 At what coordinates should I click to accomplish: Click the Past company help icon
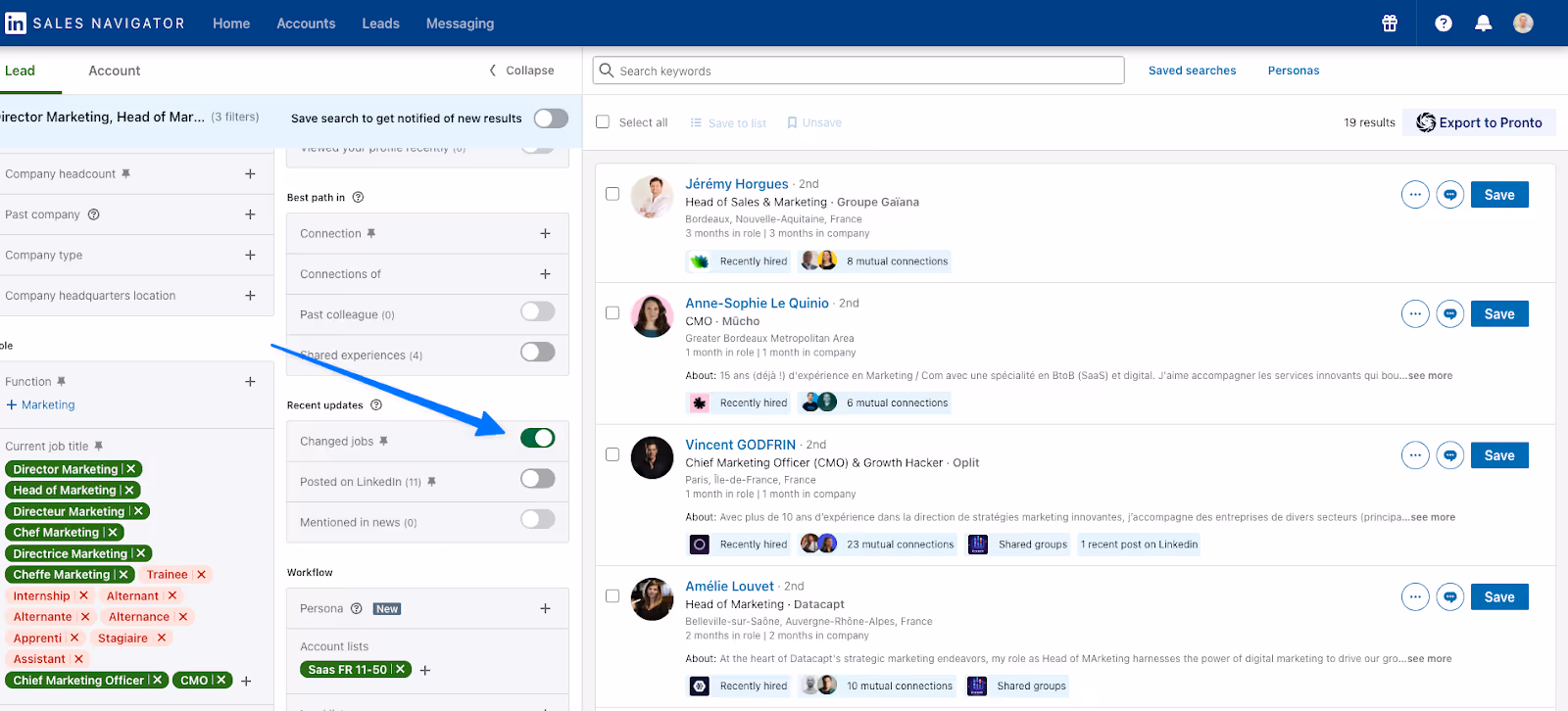click(x=94, y=214)
